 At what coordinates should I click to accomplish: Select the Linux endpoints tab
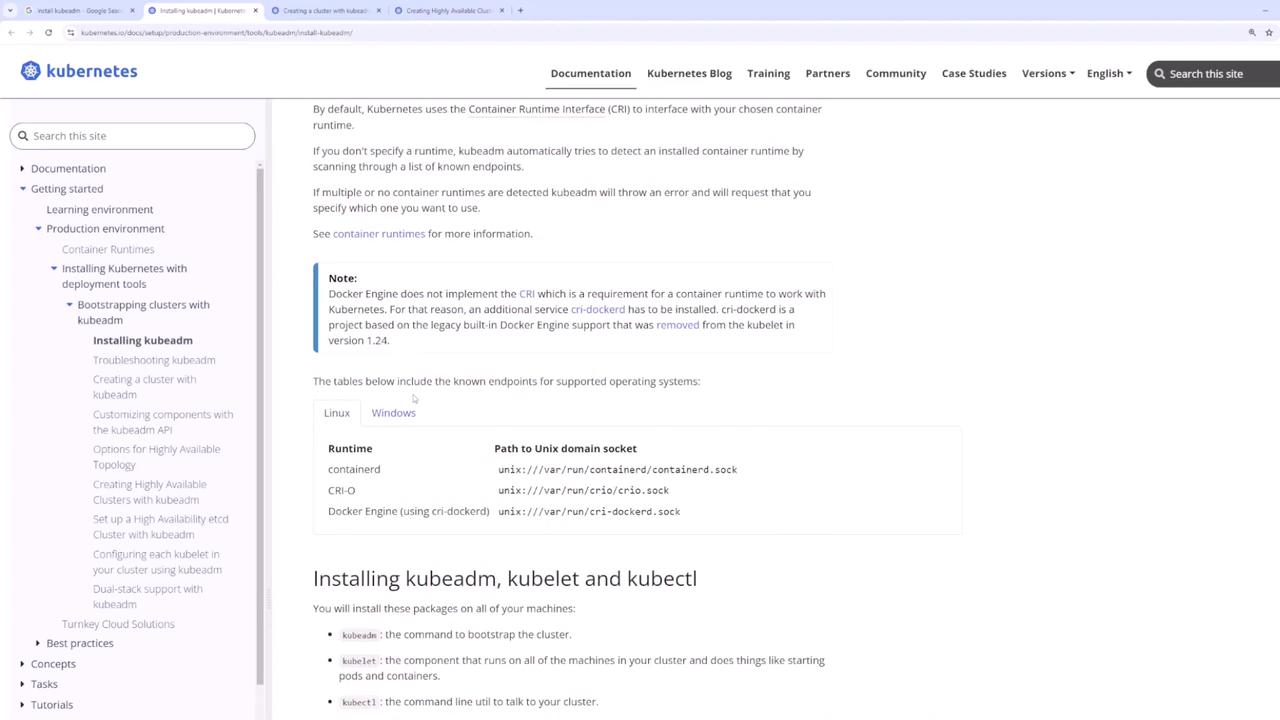coord(337,412)
